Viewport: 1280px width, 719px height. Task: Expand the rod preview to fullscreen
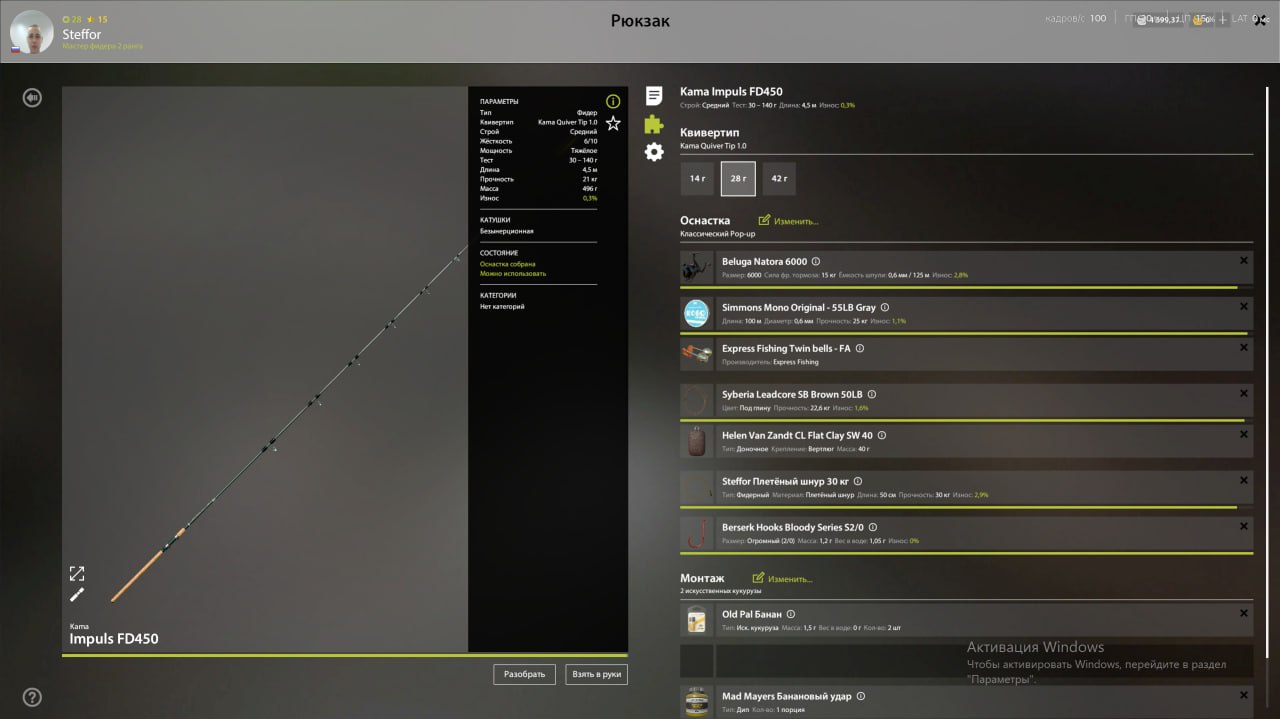[x=77, y=573]
